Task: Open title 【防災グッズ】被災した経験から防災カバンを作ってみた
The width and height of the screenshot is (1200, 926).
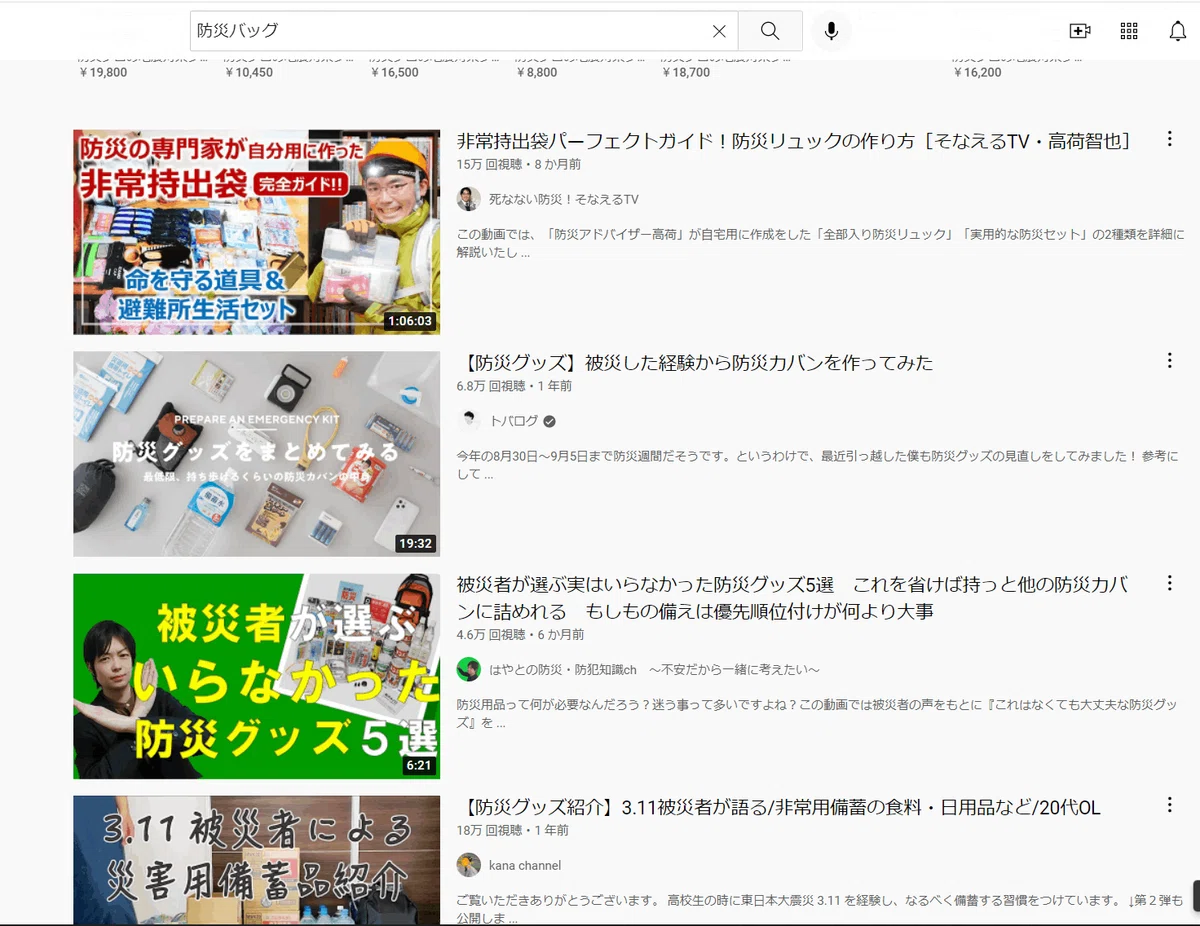Action: (695, 362)
